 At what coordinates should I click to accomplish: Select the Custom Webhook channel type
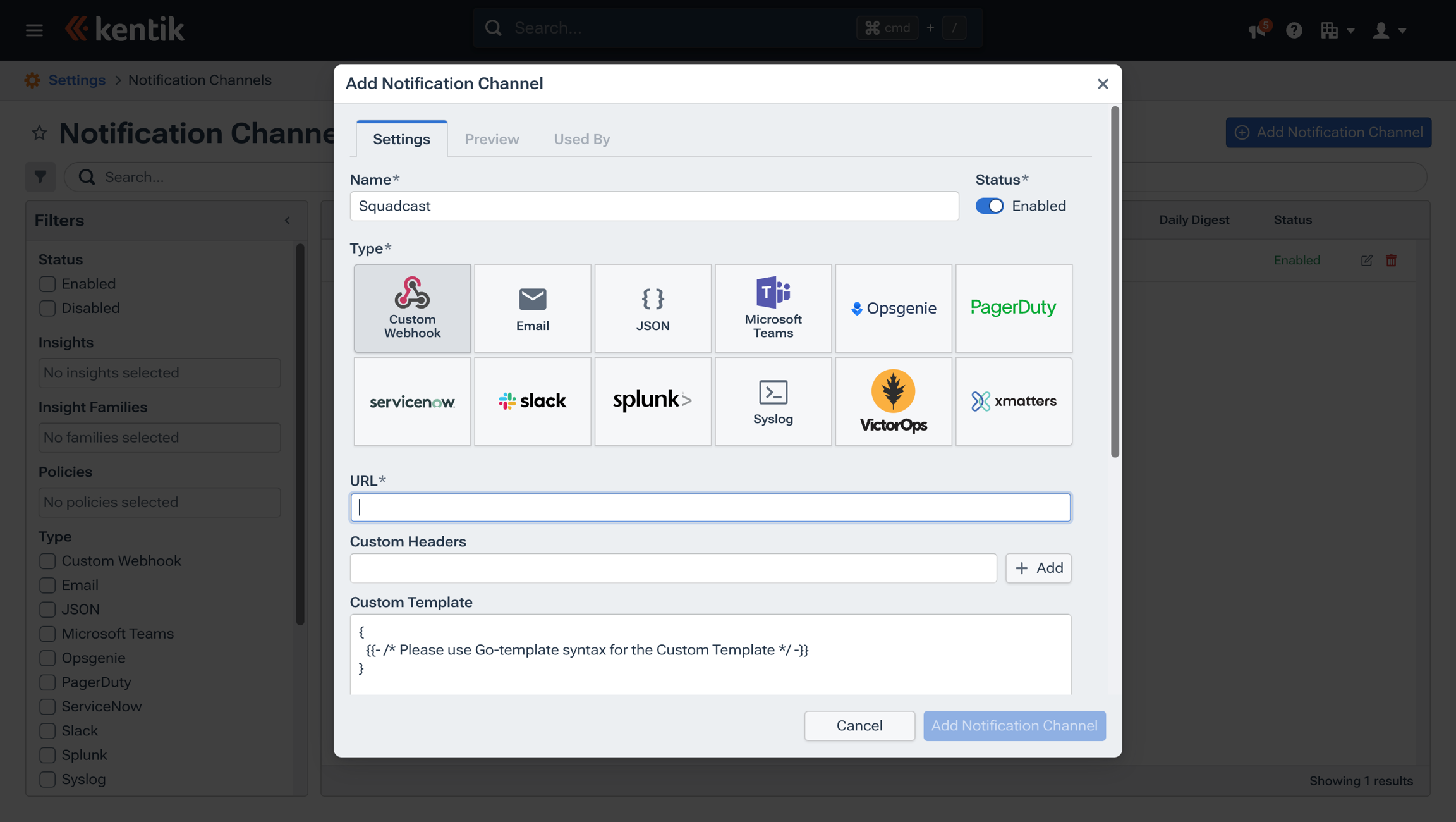[x=412, y=308]
